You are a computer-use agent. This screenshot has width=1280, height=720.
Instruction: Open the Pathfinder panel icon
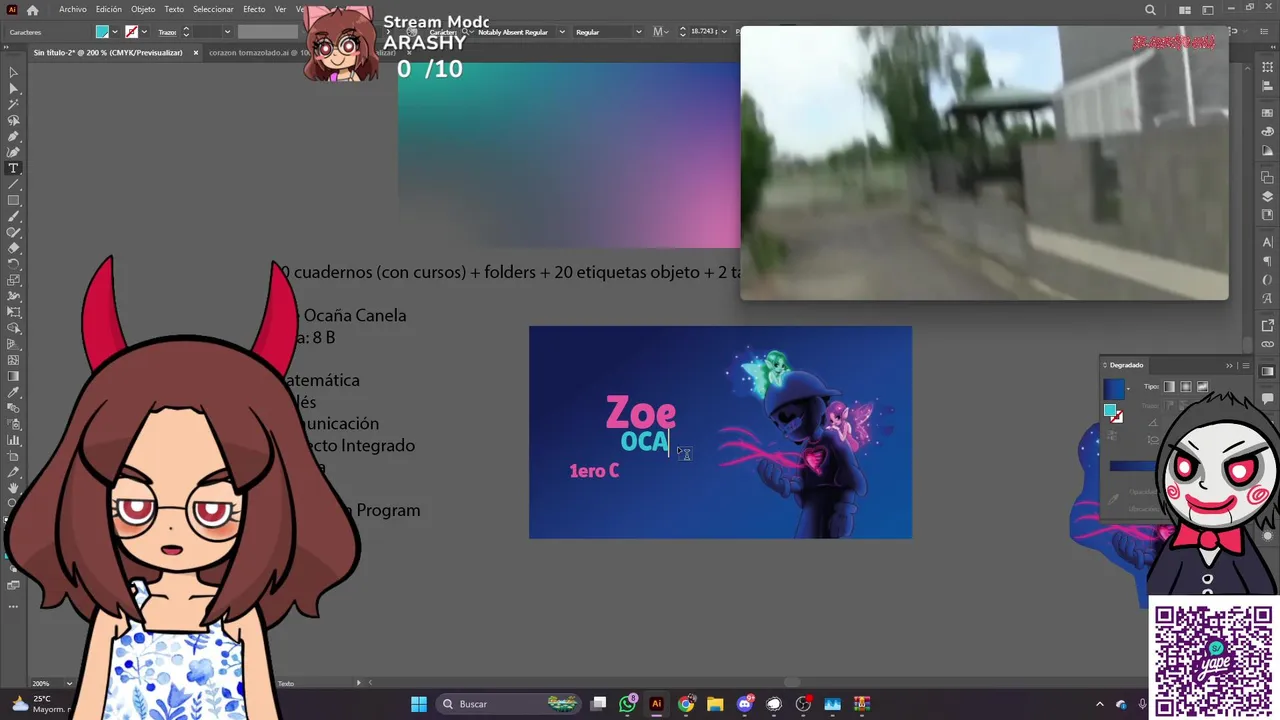click(1267, 178)
